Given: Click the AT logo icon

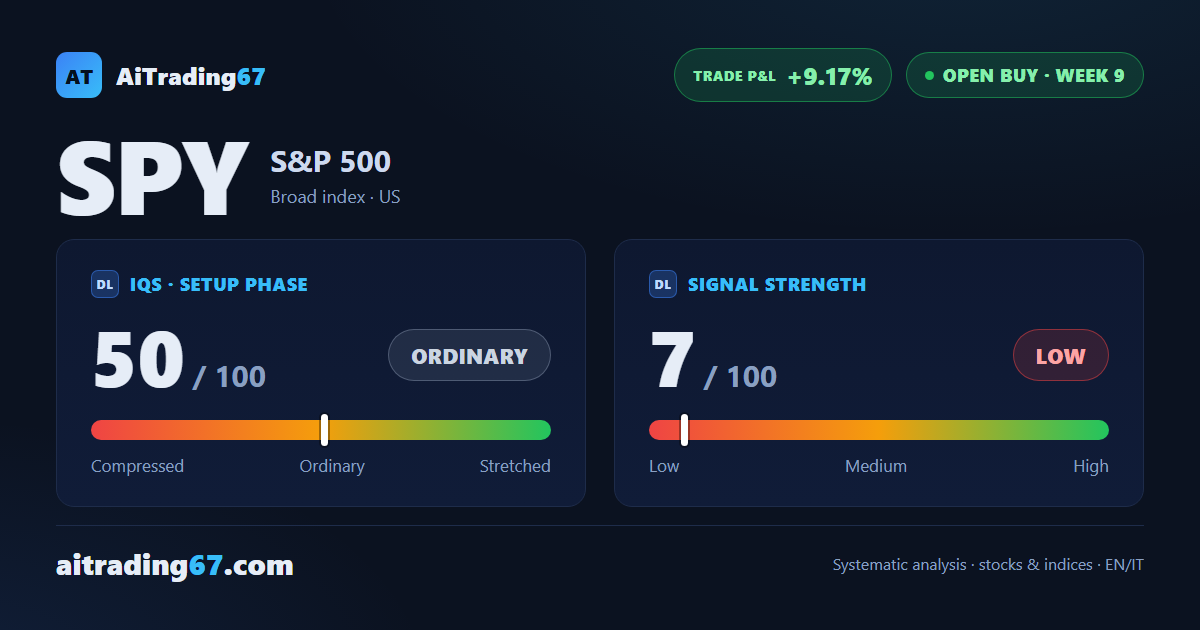Looking at the screenshot, I should (79, 75).
